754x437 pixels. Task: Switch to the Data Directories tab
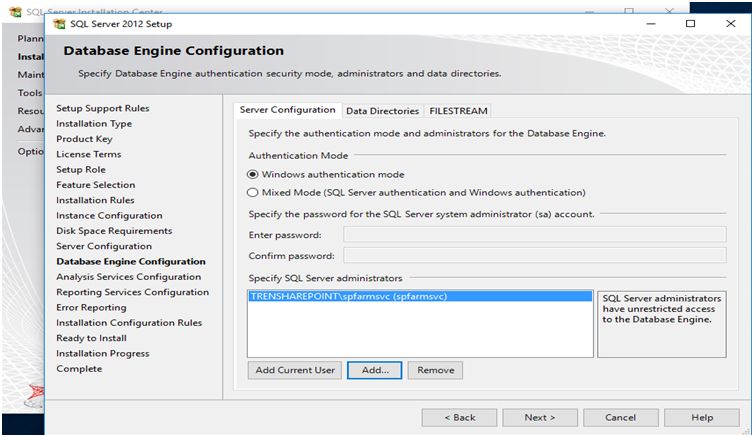tap(382, 111)
